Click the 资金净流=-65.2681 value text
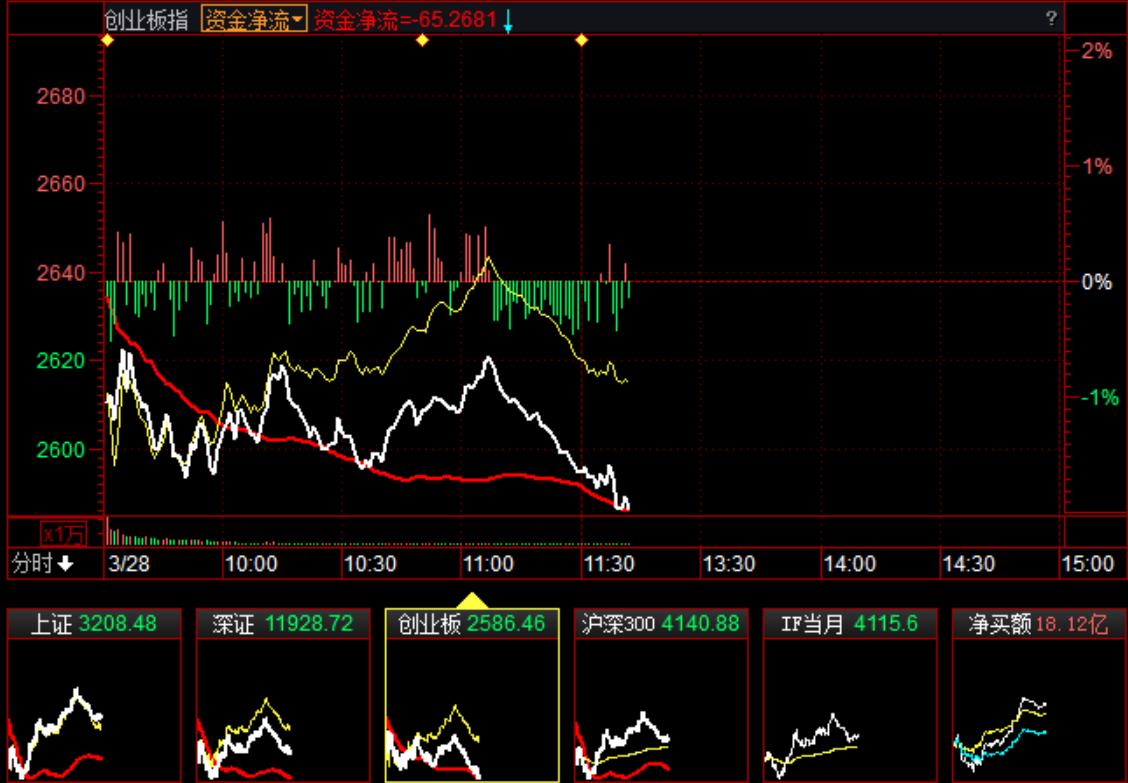 click(x=405, y=19)
